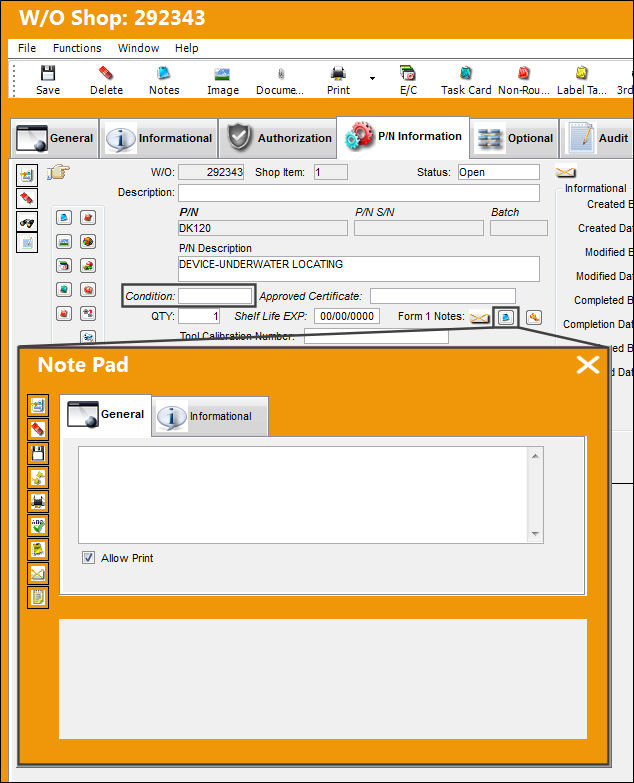Open the Functions menu
This screenshot has width=634, height=783.
point(77,48)
